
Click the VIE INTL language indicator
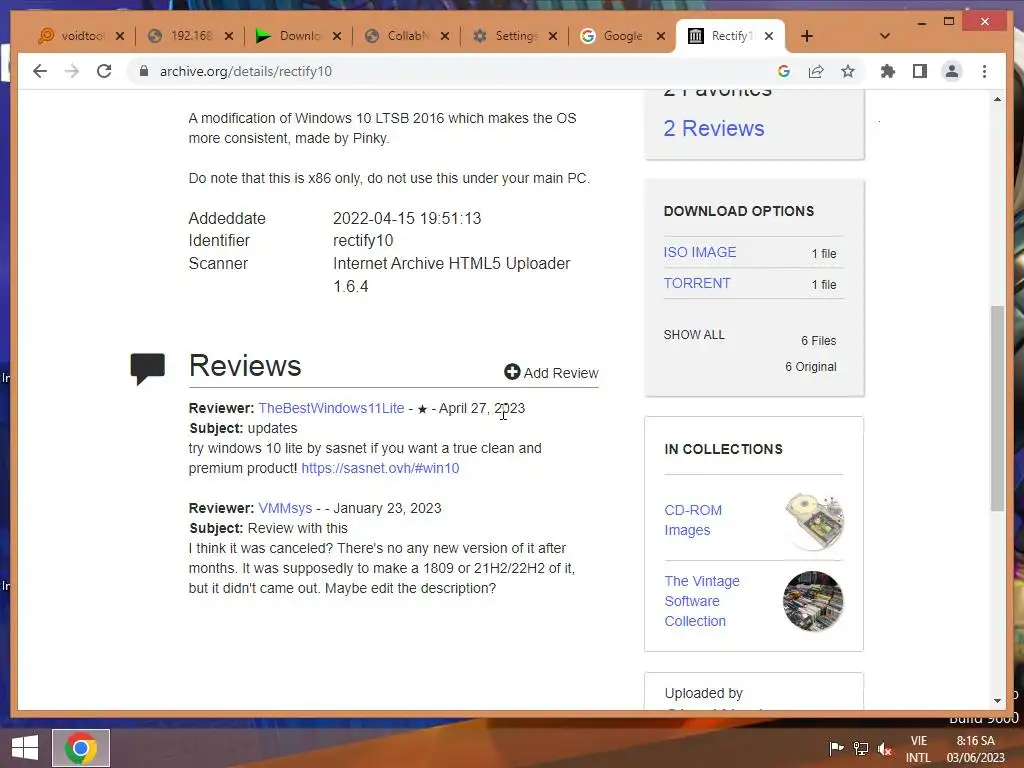point(918,749)
